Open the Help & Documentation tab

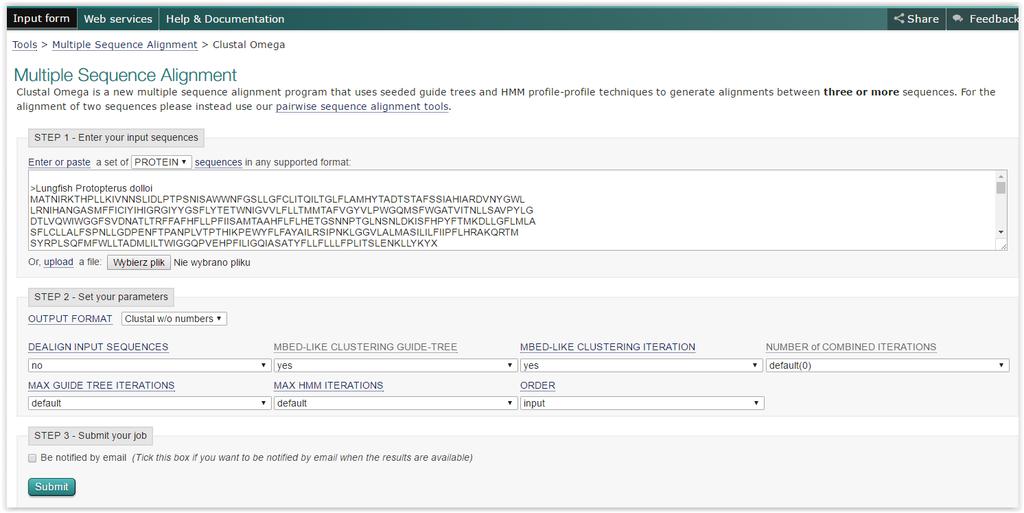point(225,19)
